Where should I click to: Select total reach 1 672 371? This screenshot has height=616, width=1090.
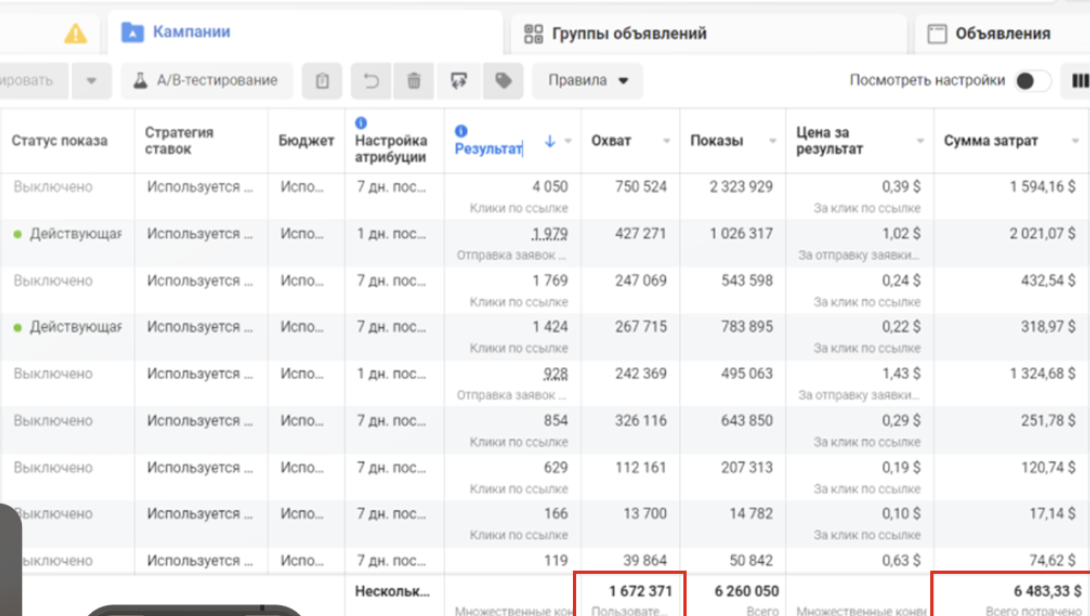point(640,592)
